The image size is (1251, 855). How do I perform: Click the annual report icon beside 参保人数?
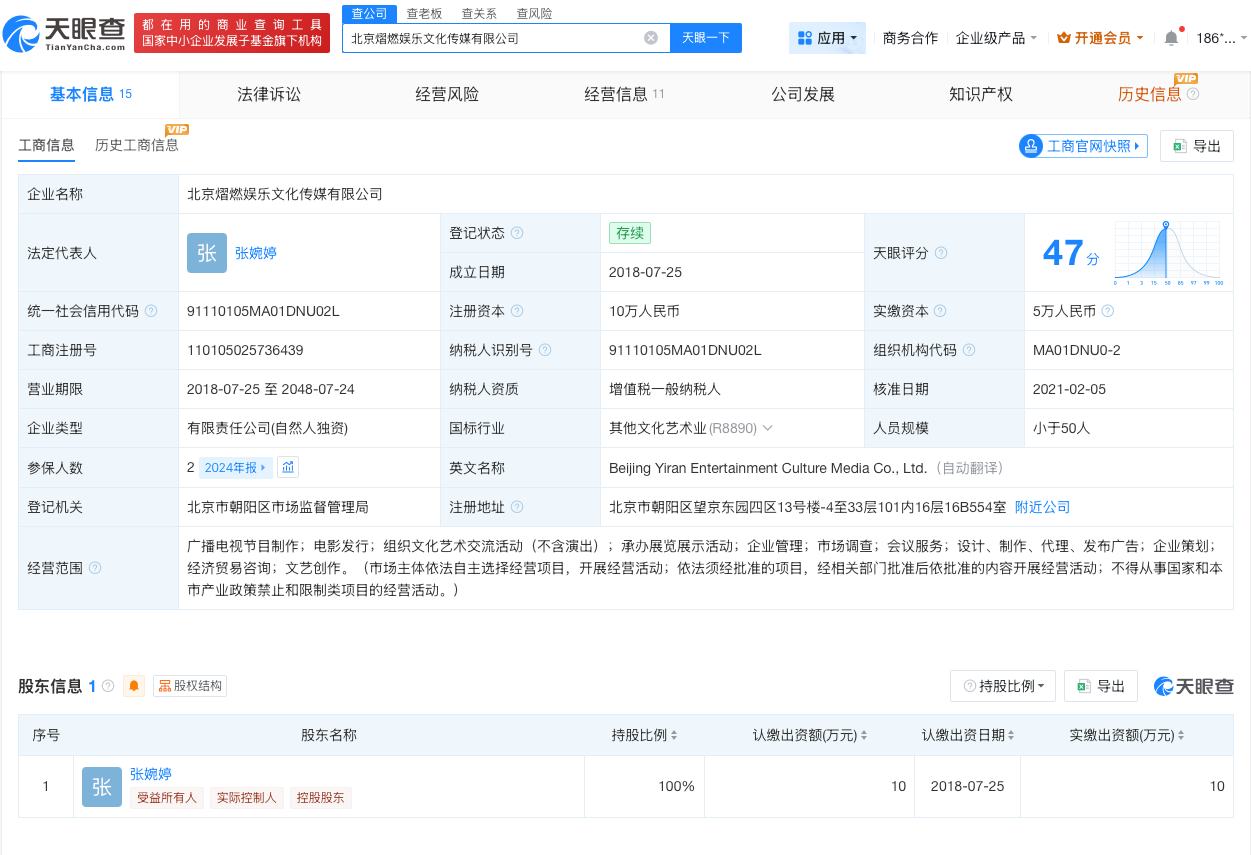288,467
